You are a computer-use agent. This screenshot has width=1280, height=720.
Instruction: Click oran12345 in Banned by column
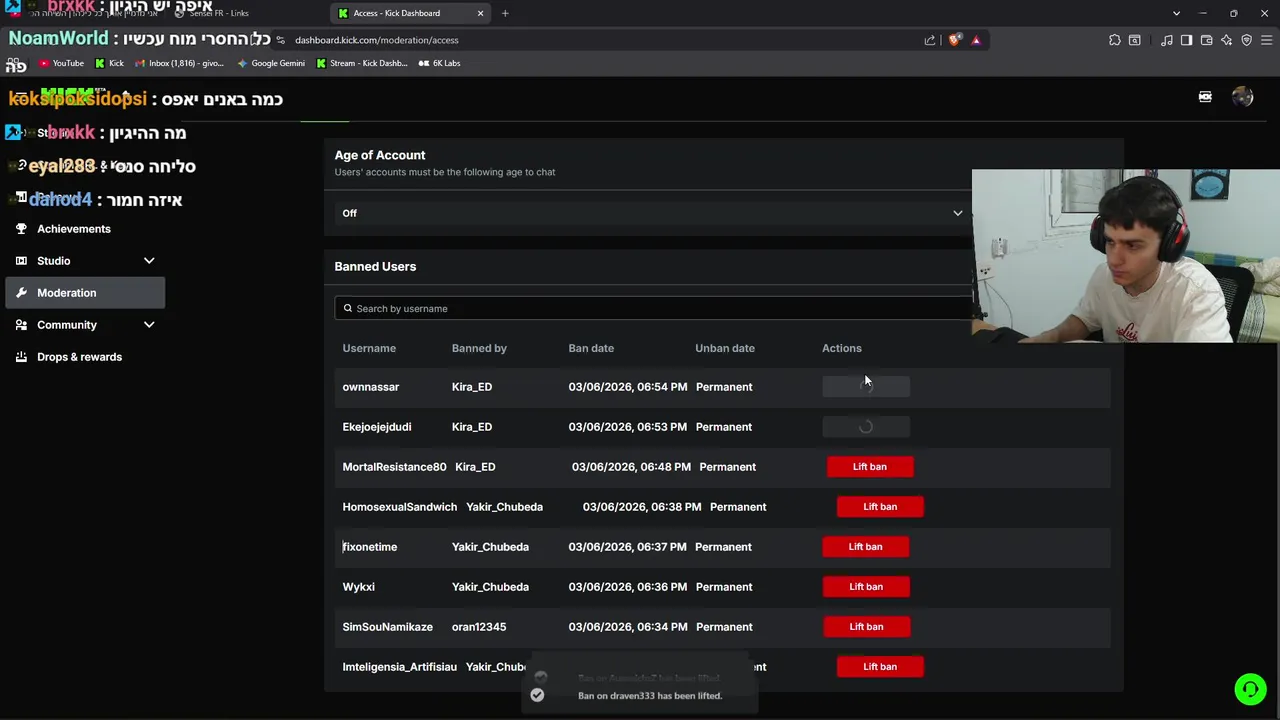point(479,627)
